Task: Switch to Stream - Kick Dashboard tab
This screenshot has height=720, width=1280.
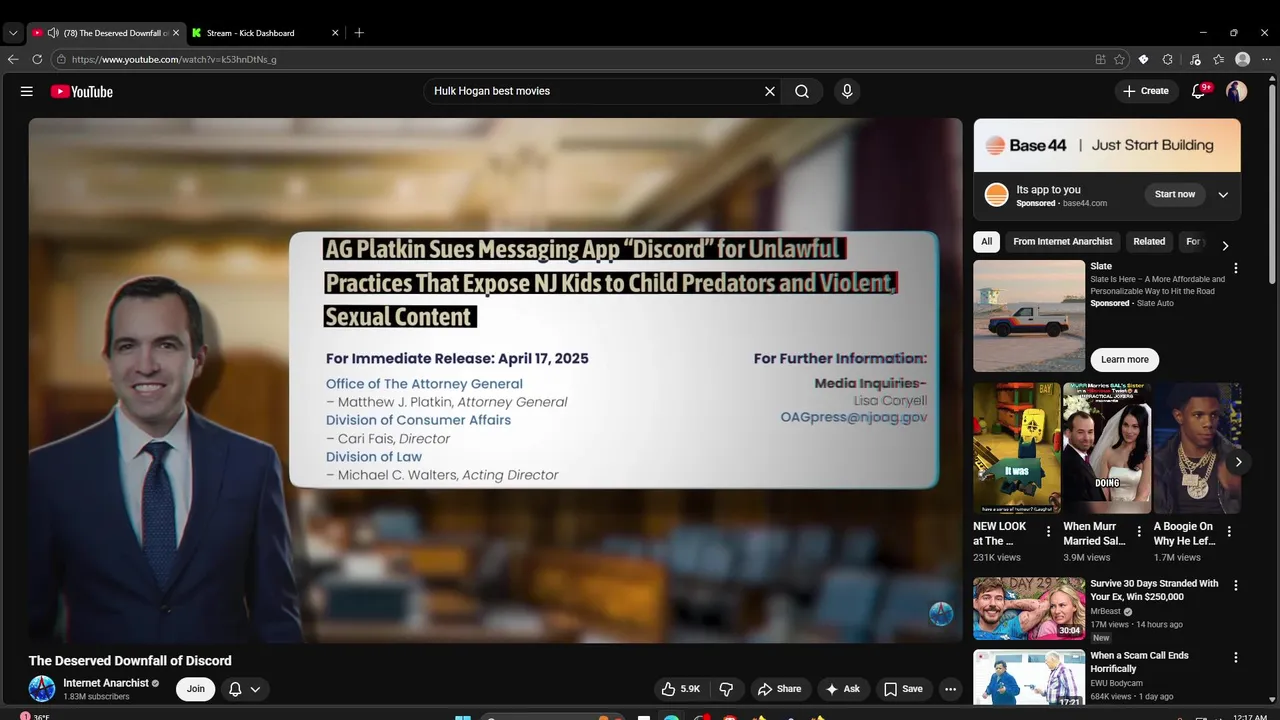Action: click(265, 33)
